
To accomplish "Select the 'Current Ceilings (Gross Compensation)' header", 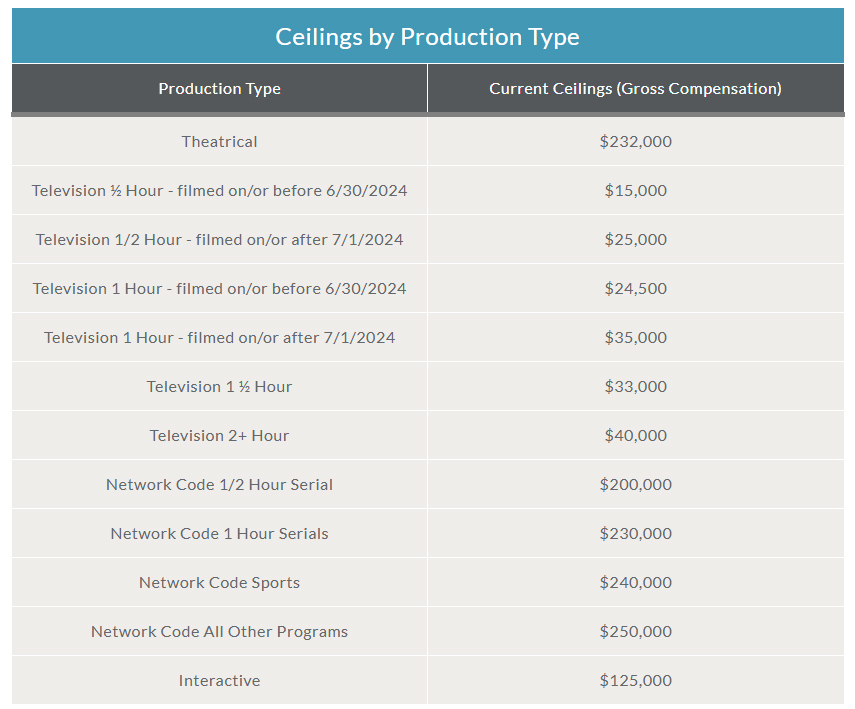I will click(x=635, y=88).
